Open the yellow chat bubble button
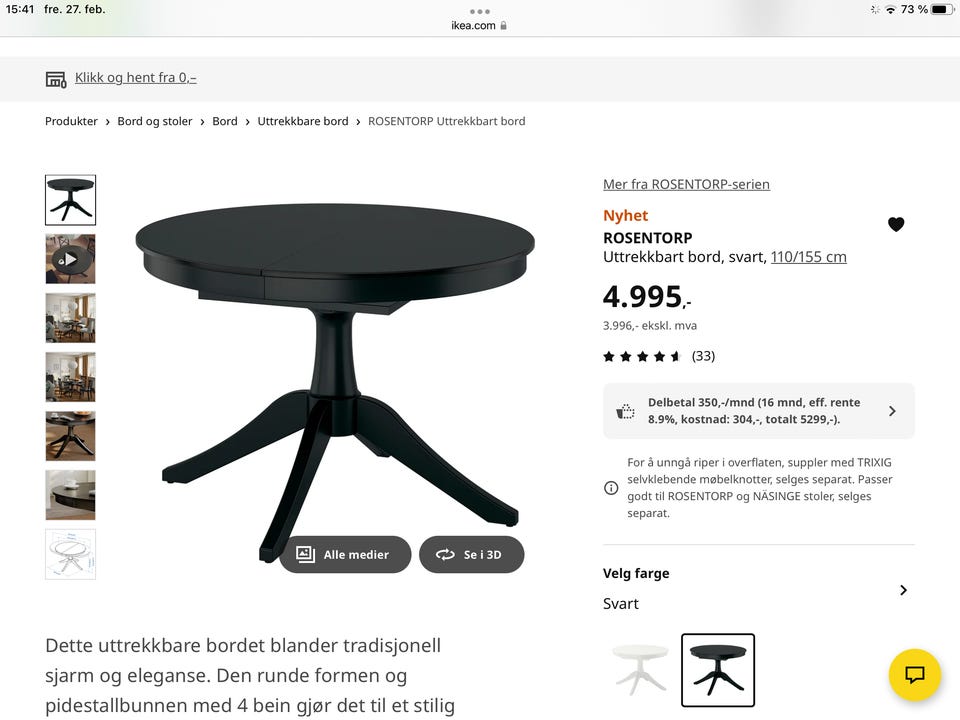960x720 pixels. click(x=915, y=675)
